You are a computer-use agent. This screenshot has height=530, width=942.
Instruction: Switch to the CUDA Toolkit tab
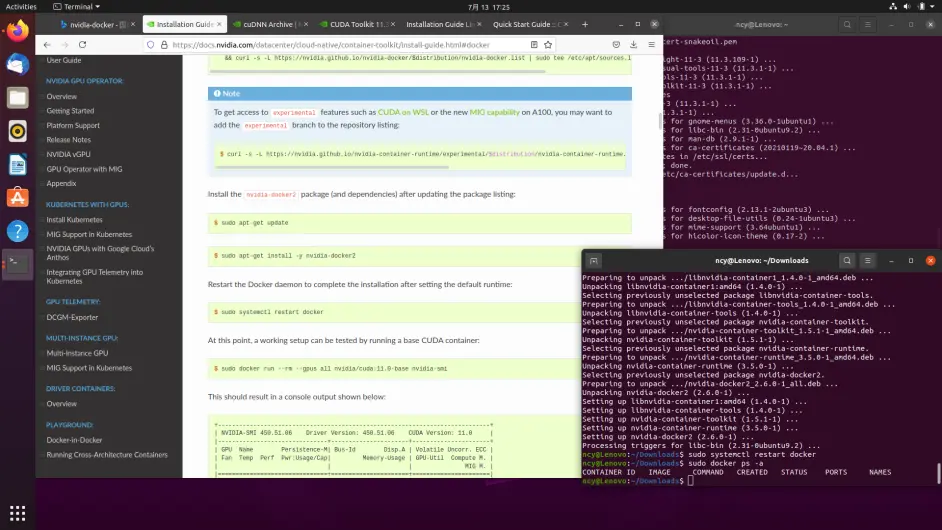click(355, 25)
